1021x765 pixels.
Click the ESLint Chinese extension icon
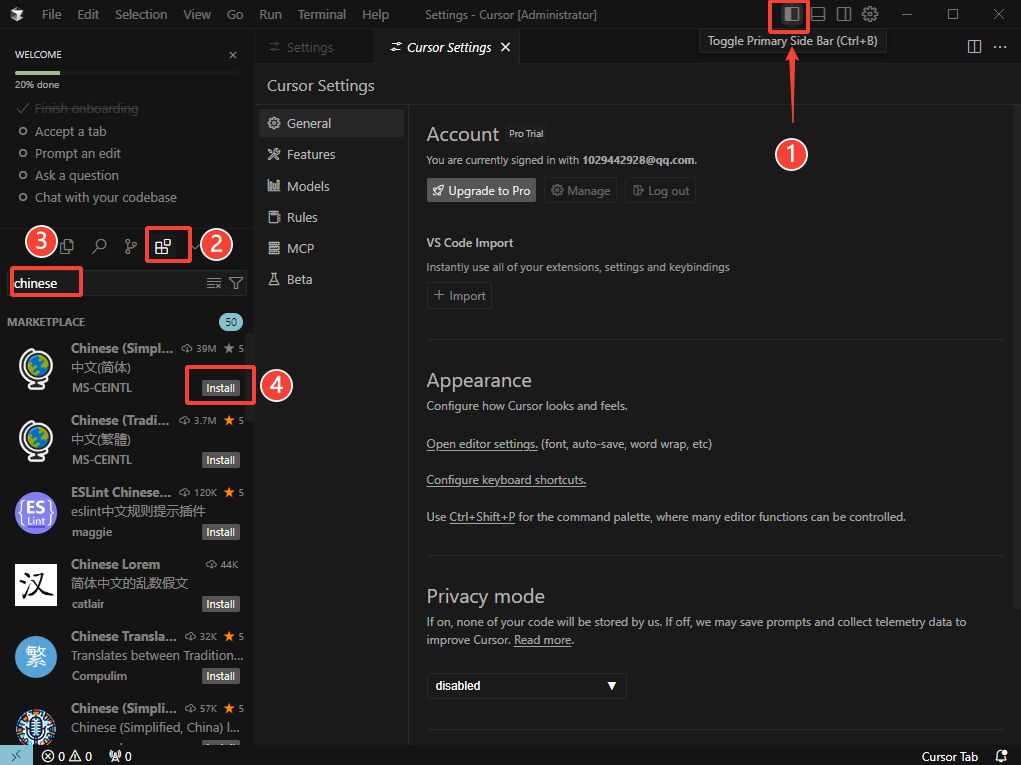[x=36, y=512]
